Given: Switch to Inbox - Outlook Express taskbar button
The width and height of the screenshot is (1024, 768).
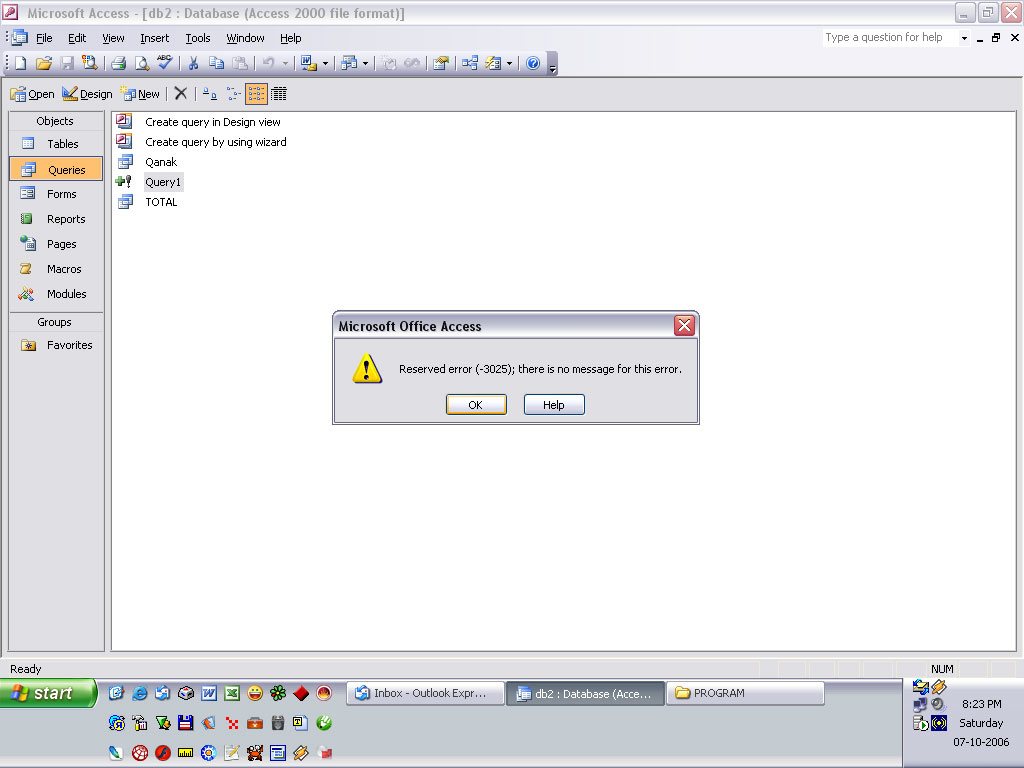Looking at the screenshot, I should click(x=425, y=693).
